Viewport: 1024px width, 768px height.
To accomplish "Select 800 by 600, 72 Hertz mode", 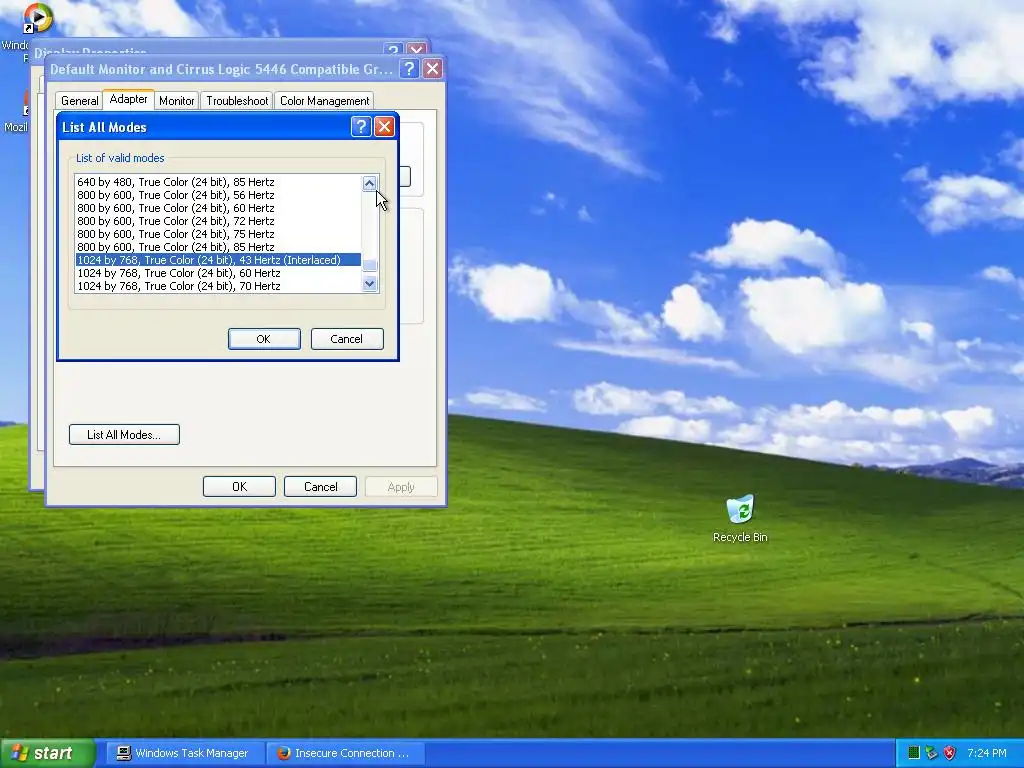I will pyautogui.click(x=218, y=221).
